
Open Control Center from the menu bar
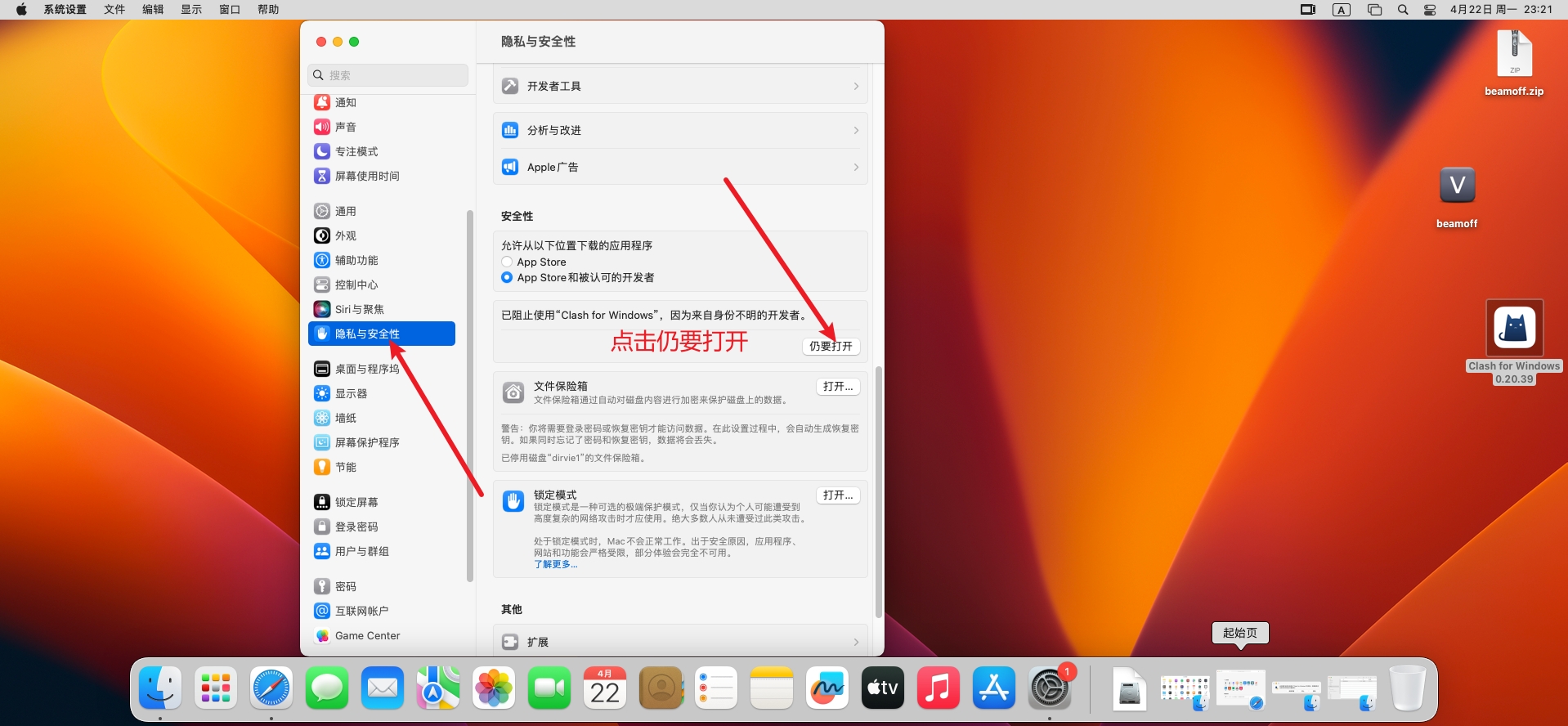click(x=1430, y=10)
